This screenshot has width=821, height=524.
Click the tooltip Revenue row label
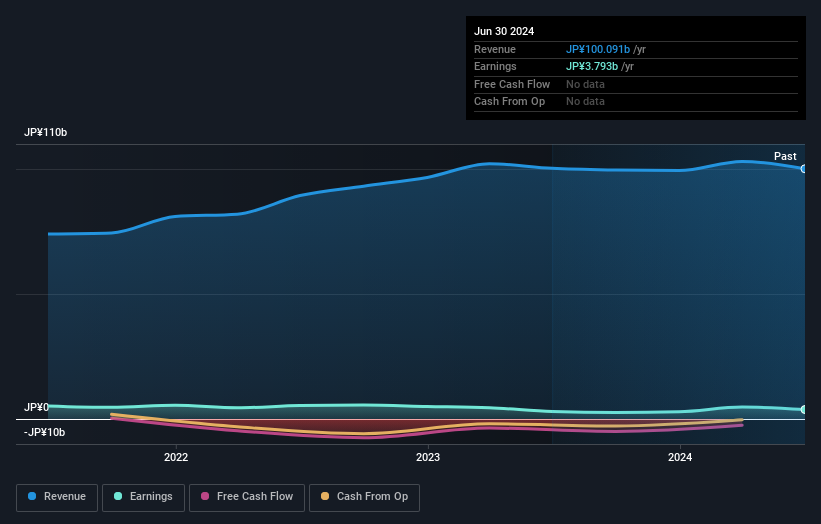click(x=495, y=49)
